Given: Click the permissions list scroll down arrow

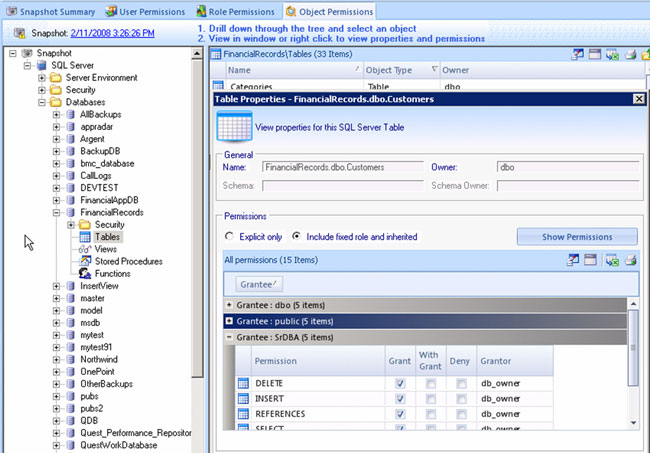Looking at the screenshot, I should pos(633,423).
